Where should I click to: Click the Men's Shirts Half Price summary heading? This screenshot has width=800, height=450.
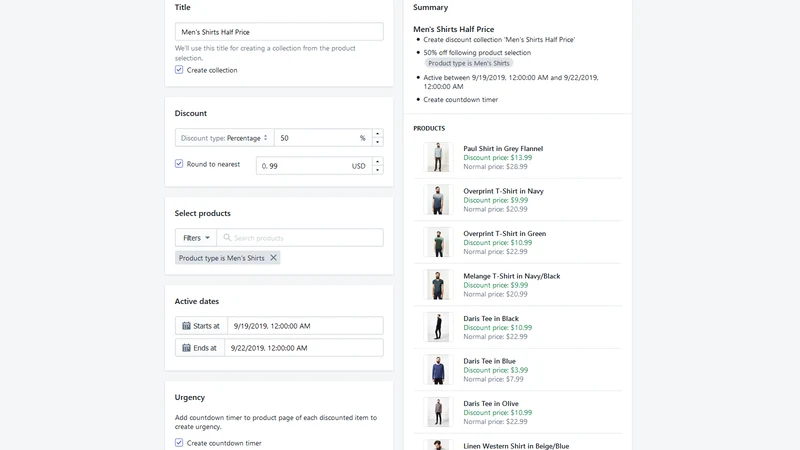[454, 29]
